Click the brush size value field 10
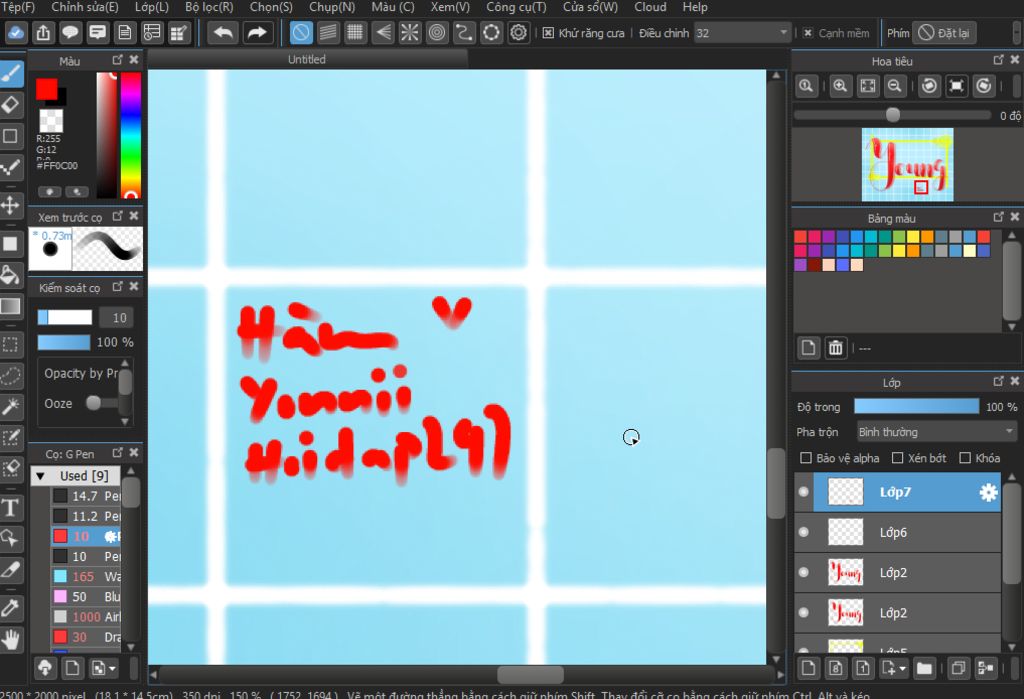 pos(116,317)
